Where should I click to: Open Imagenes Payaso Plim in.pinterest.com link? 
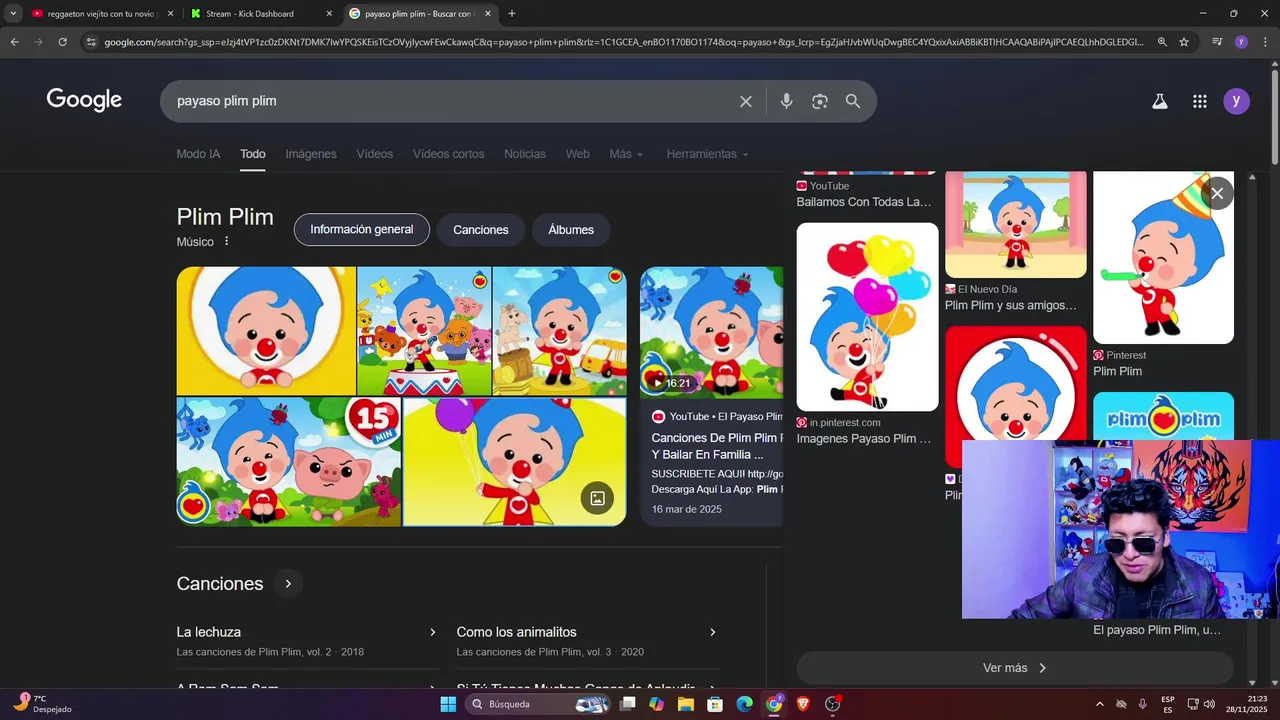tap(864, 438)
